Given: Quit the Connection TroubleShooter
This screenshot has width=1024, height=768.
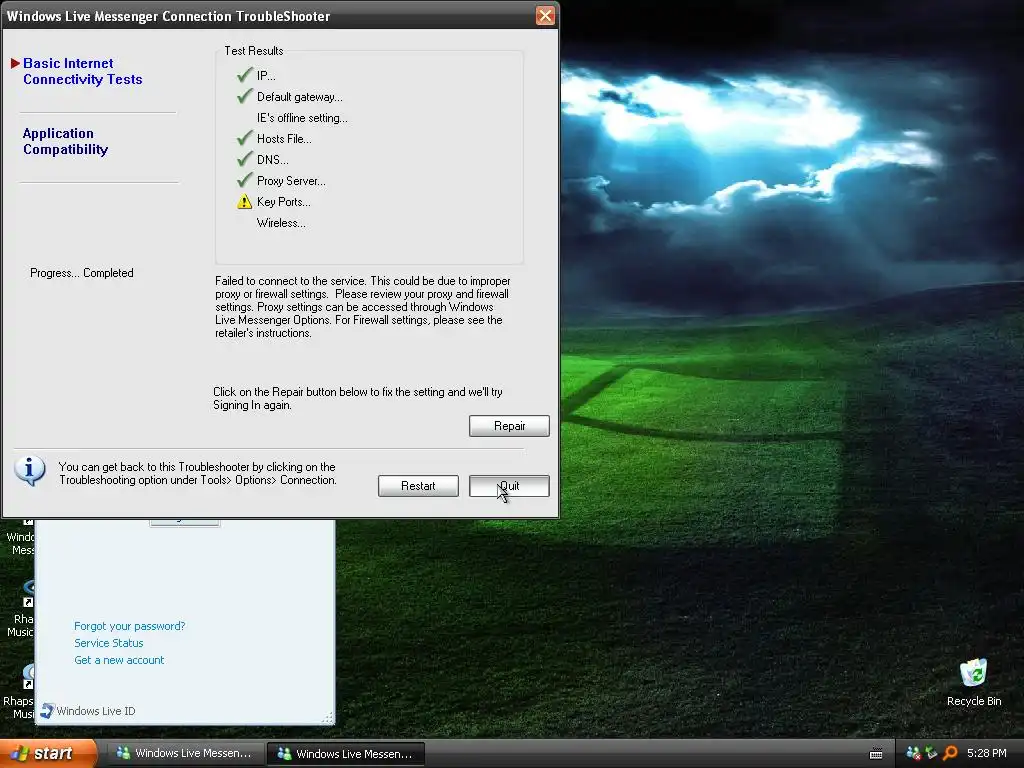Looking at the screenshot, I should 509,486.
